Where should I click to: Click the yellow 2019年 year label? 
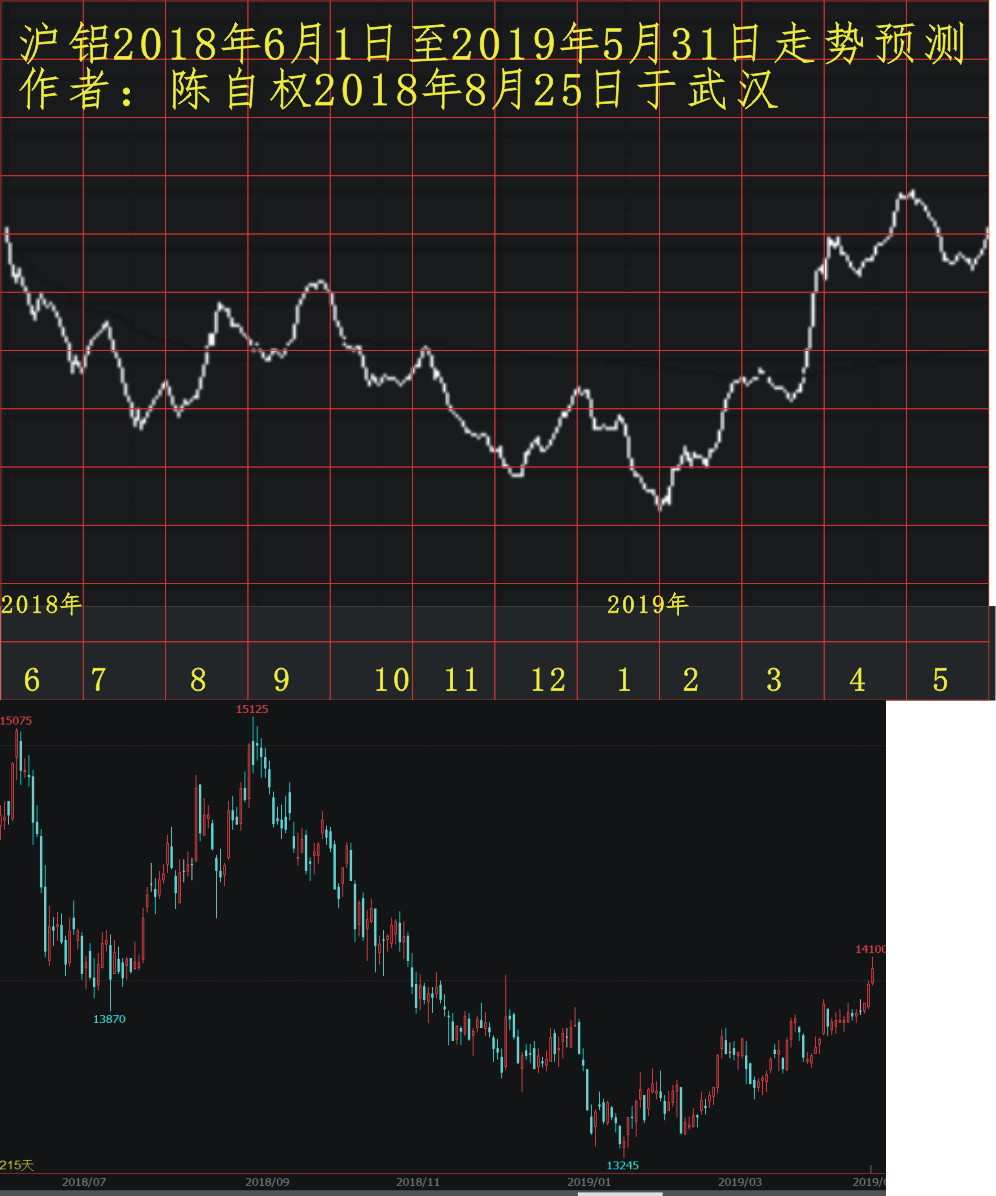pos(647,604)
